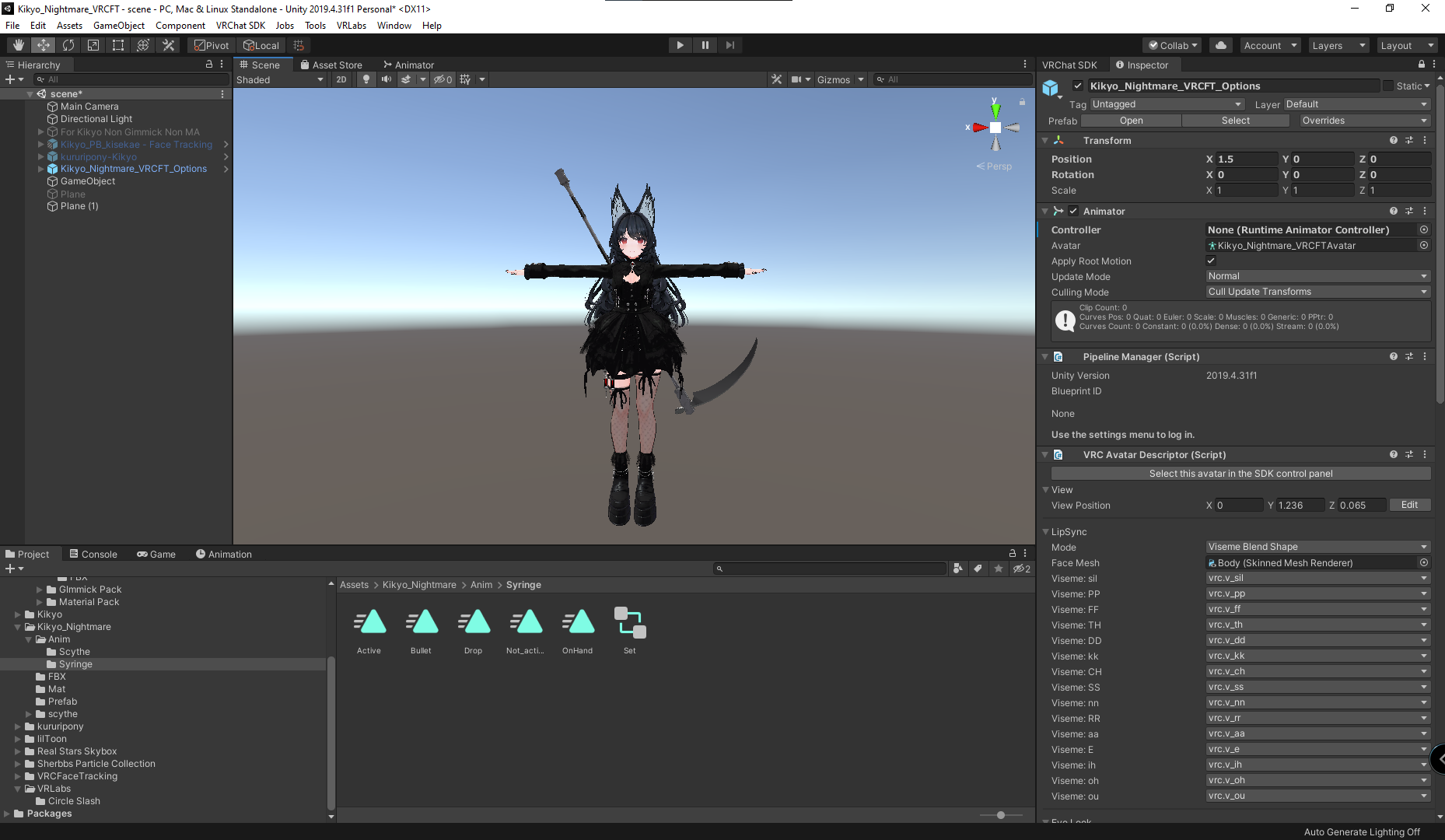Pause the editor playback

[x=705, y=45]
